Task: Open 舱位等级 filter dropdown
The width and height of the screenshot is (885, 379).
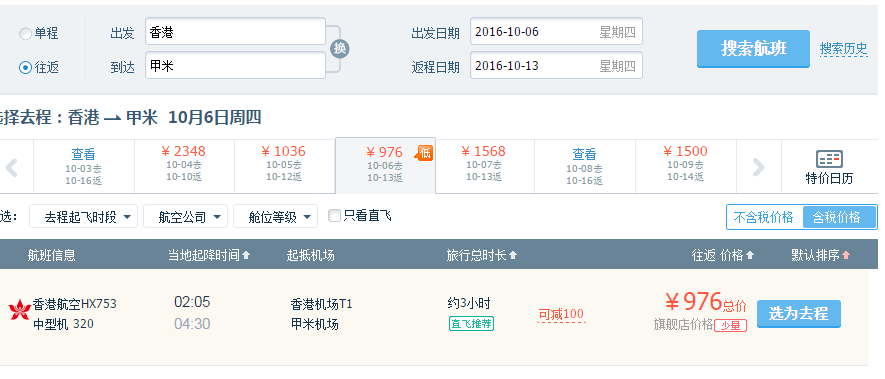Action: pos(275,217)
